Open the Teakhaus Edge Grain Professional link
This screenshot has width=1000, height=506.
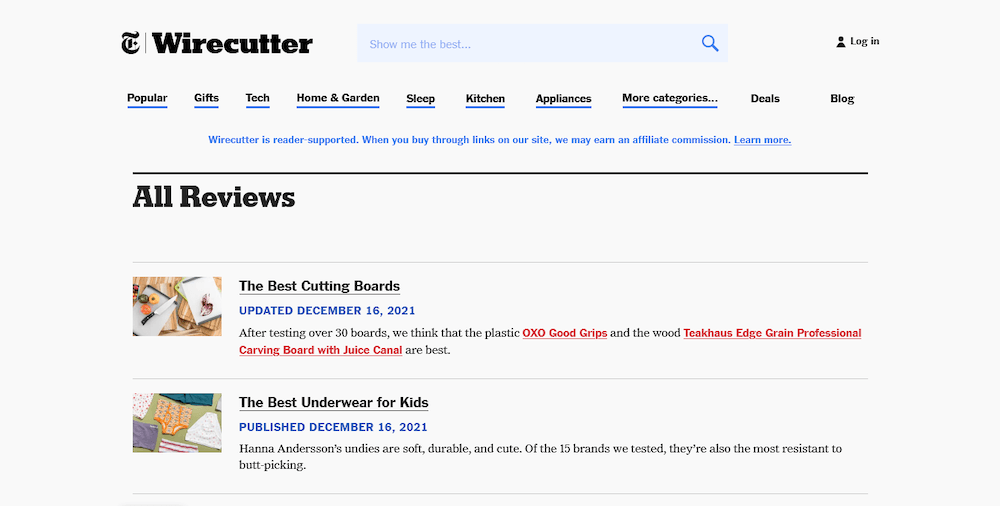(x=772, y=333)
